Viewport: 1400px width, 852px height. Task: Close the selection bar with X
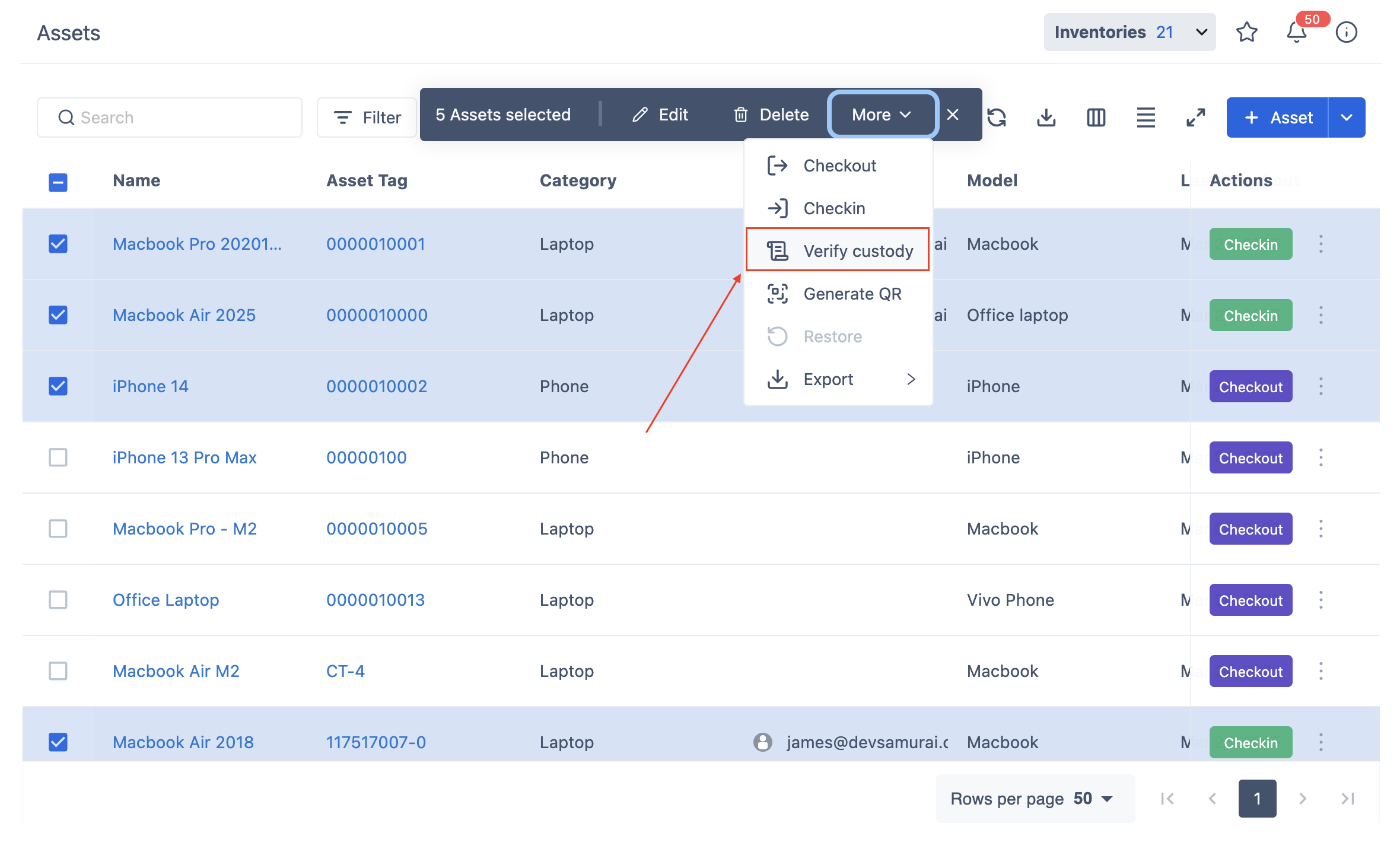pos(953,115)
